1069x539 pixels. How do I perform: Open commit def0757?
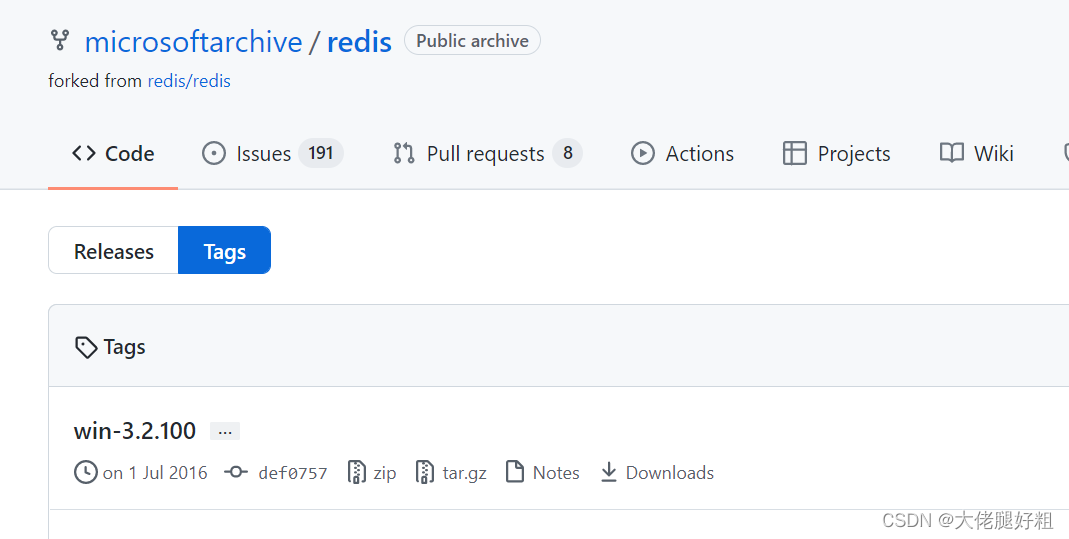click(x=293, y=473)
